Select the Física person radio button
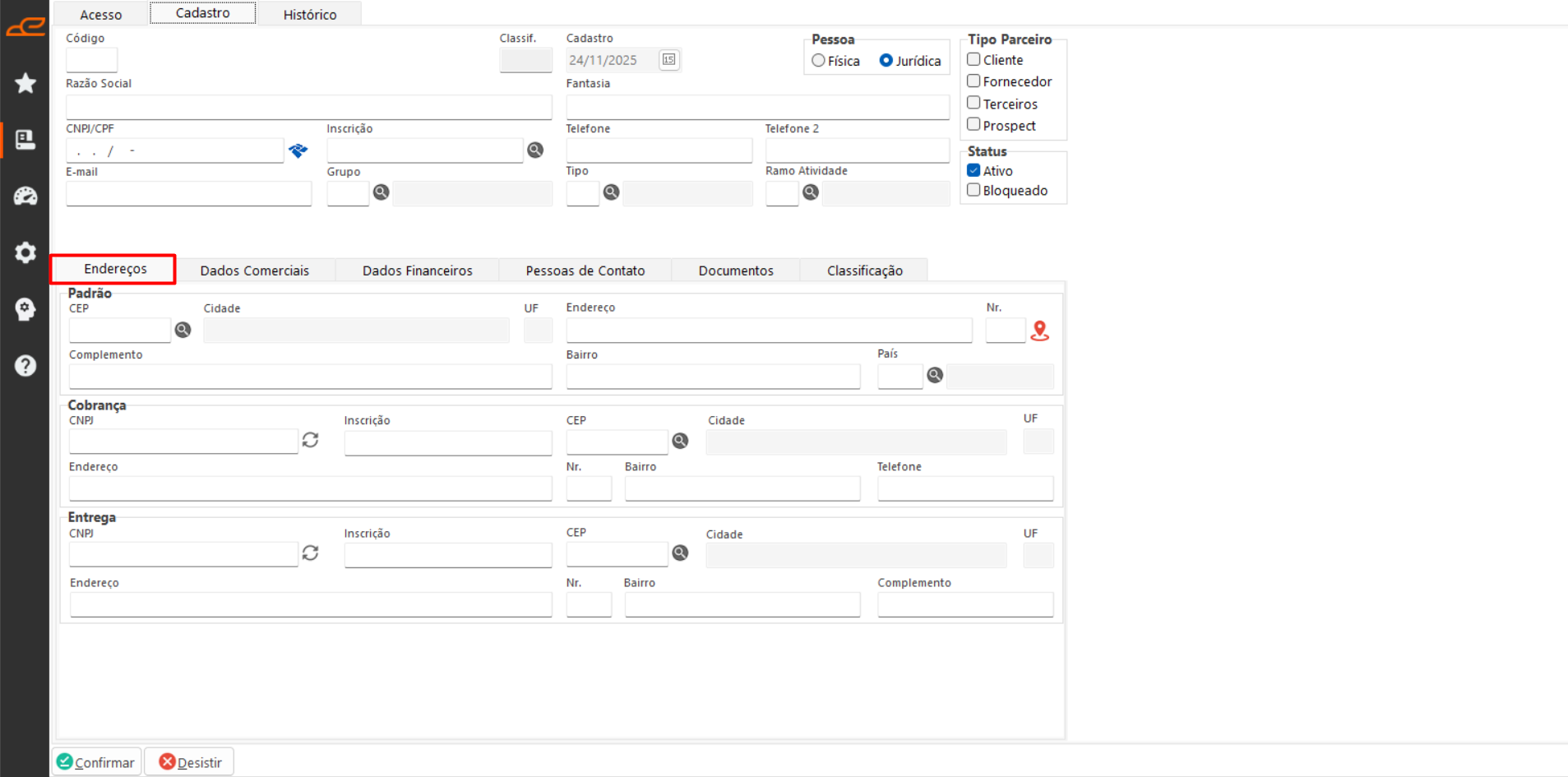Image resolution: width=1568 pixels, height=777 pixels. [x=818, y=61]
